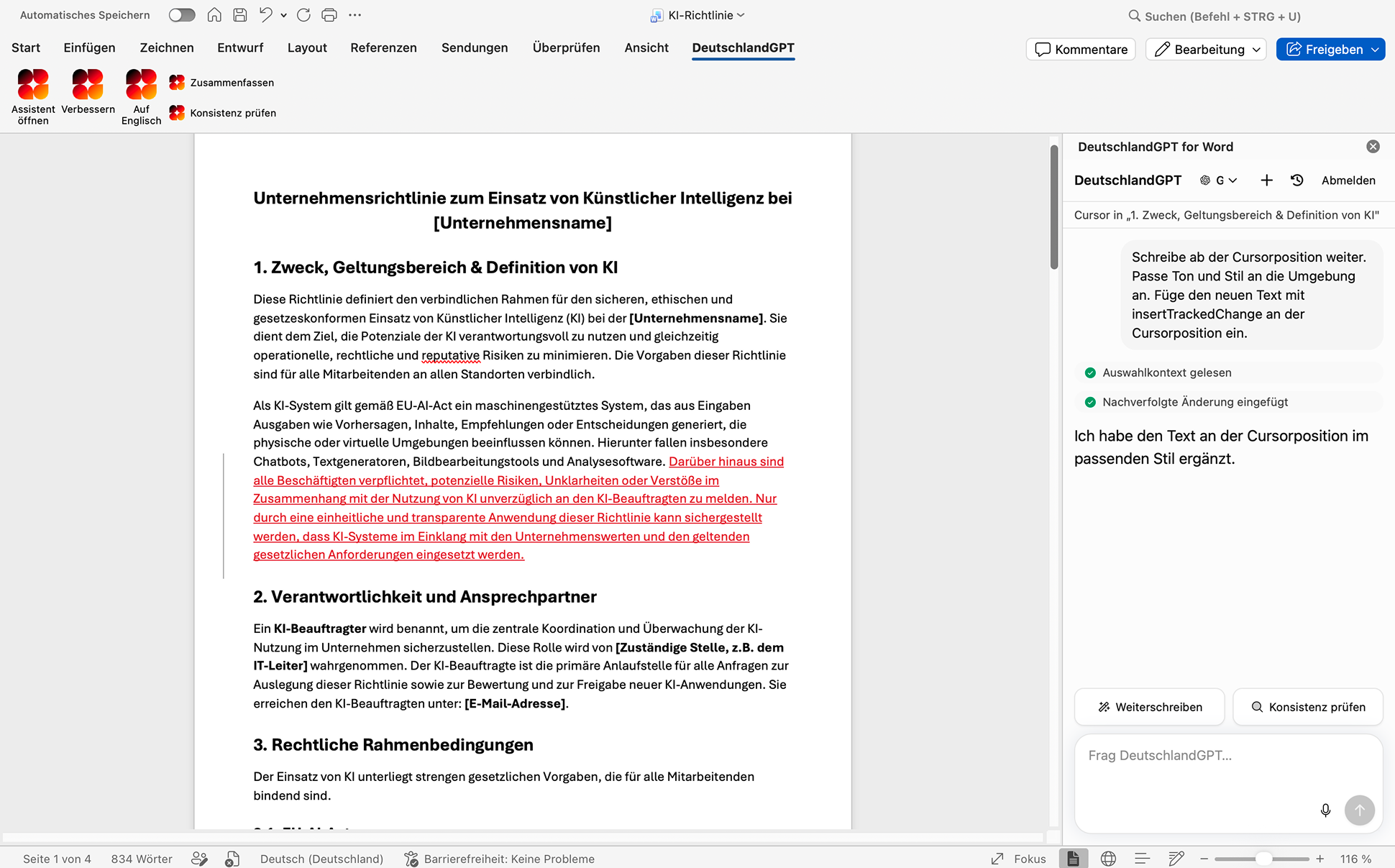The width and height of the screenshot is (1395, 868).
Task: Redo the last action
Action: [x=303, y=15]
